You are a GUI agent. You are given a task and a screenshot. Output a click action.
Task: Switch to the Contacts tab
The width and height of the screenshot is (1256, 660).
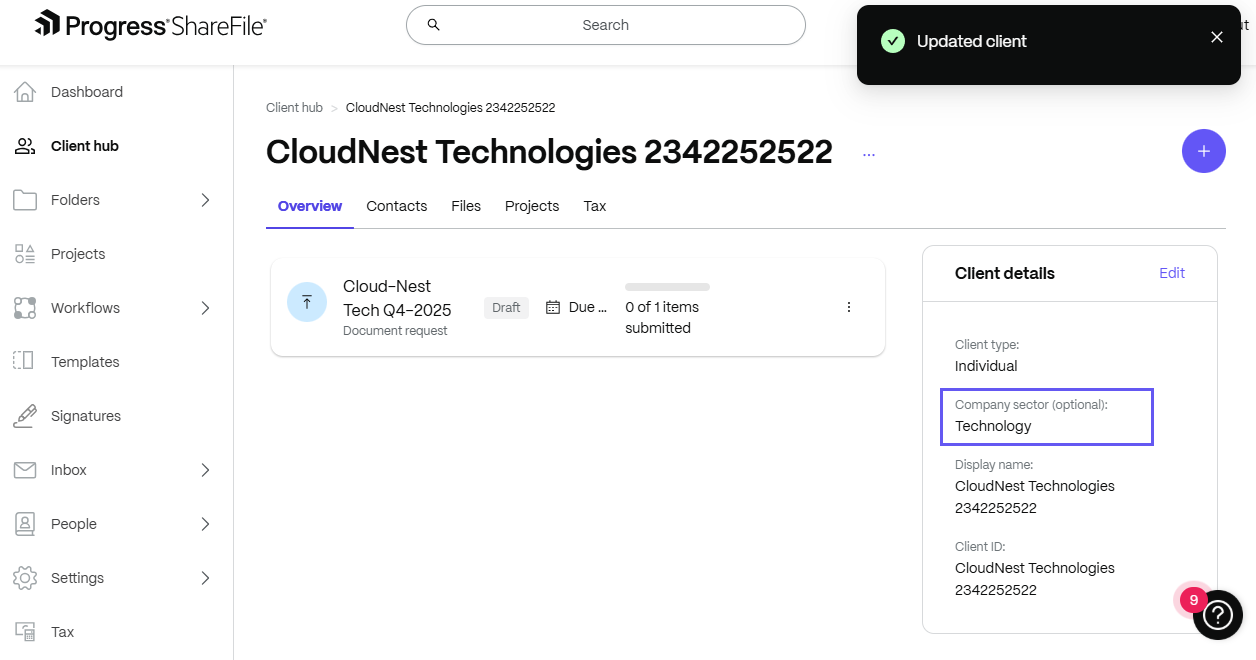click(396, 206)
